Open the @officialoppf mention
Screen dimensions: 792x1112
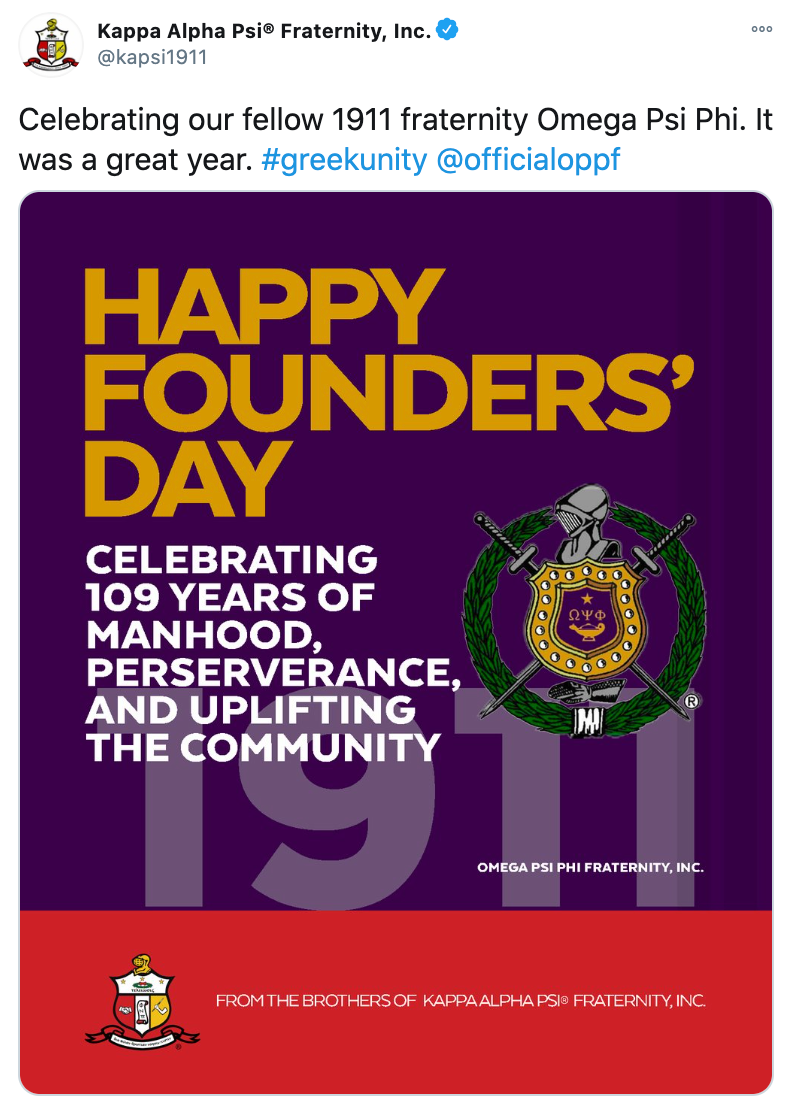click(x=528, y=159)
